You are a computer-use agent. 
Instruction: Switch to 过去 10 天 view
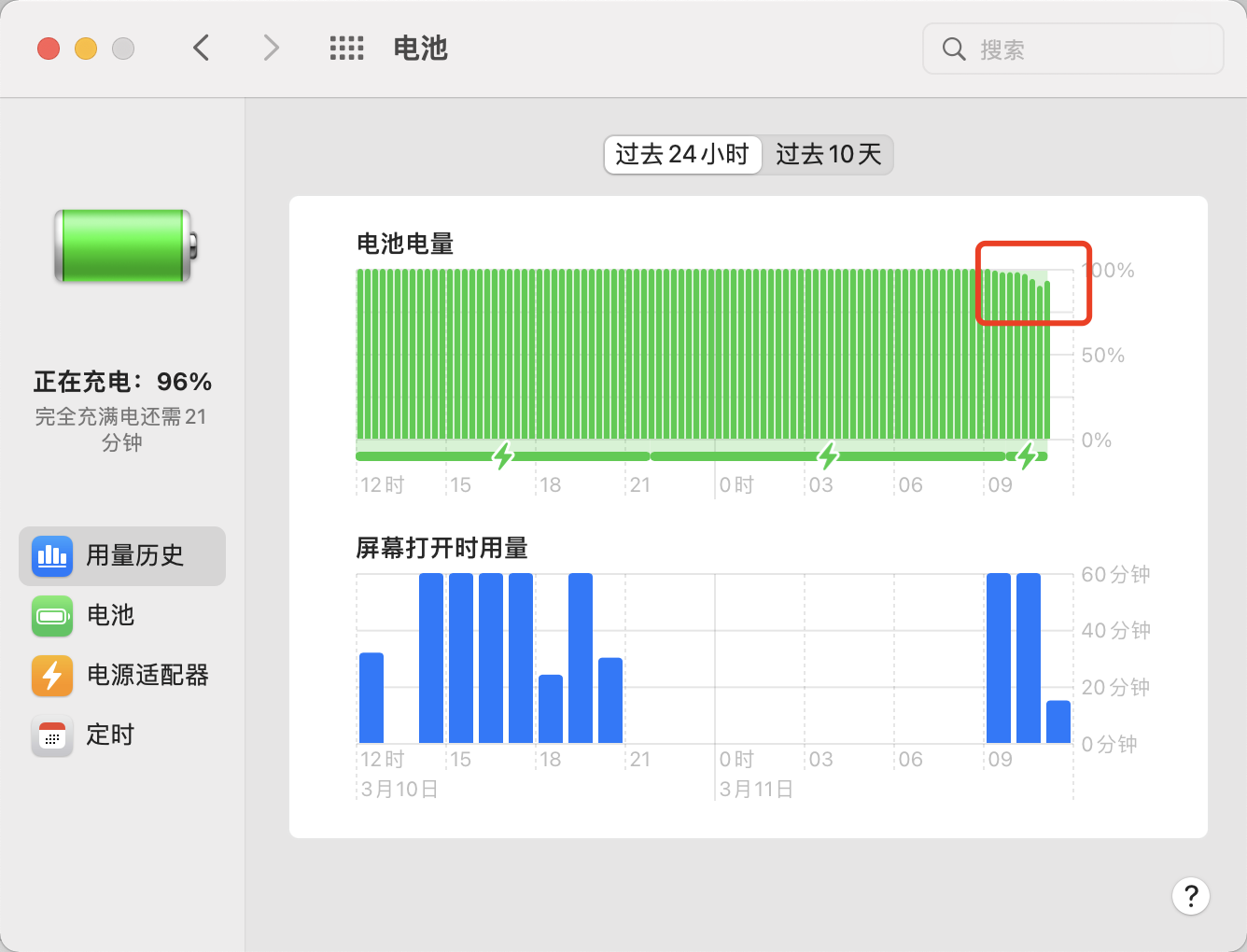coord(828,154)
